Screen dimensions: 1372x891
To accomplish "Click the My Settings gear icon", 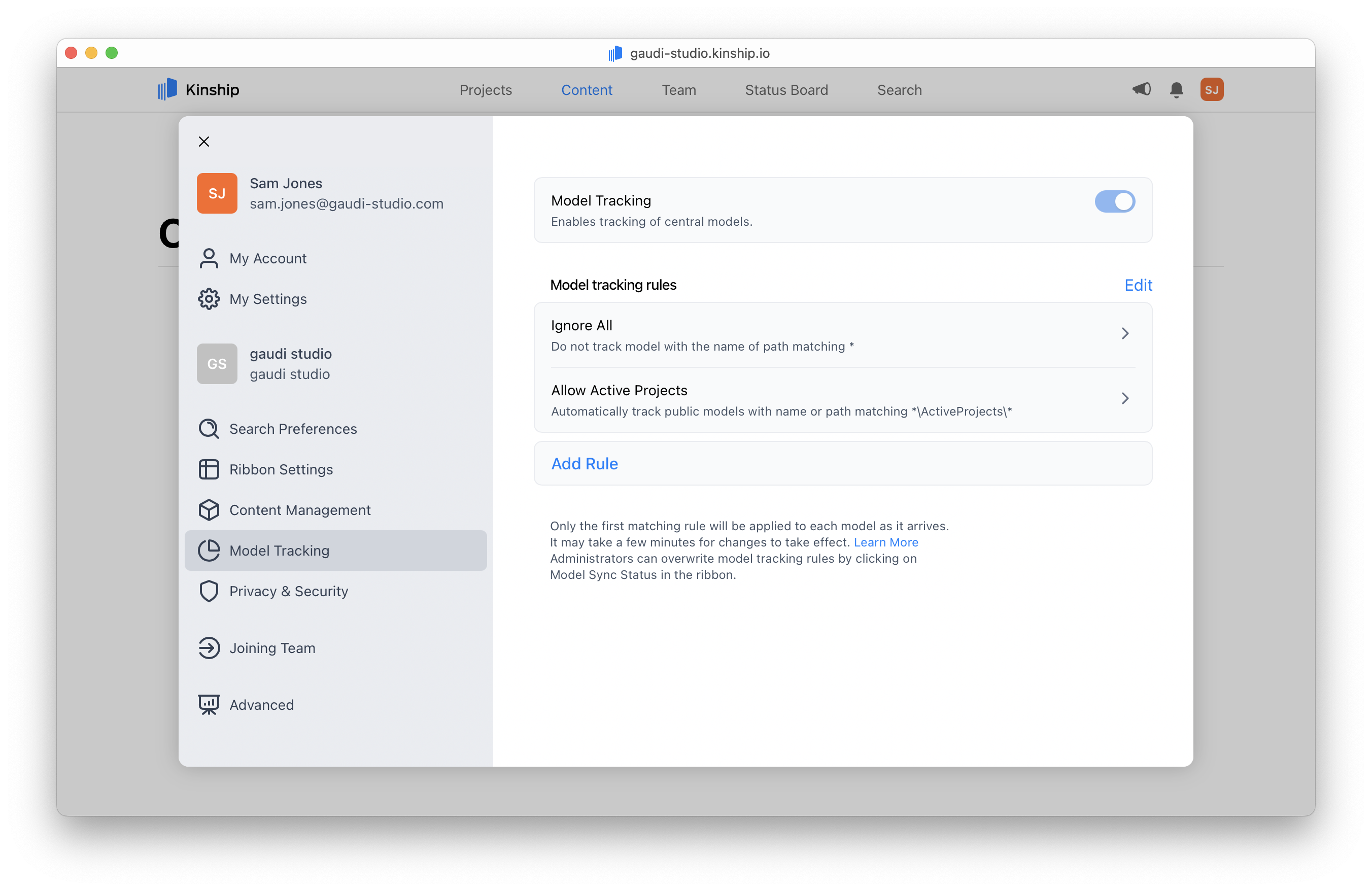I will point(209,299).
